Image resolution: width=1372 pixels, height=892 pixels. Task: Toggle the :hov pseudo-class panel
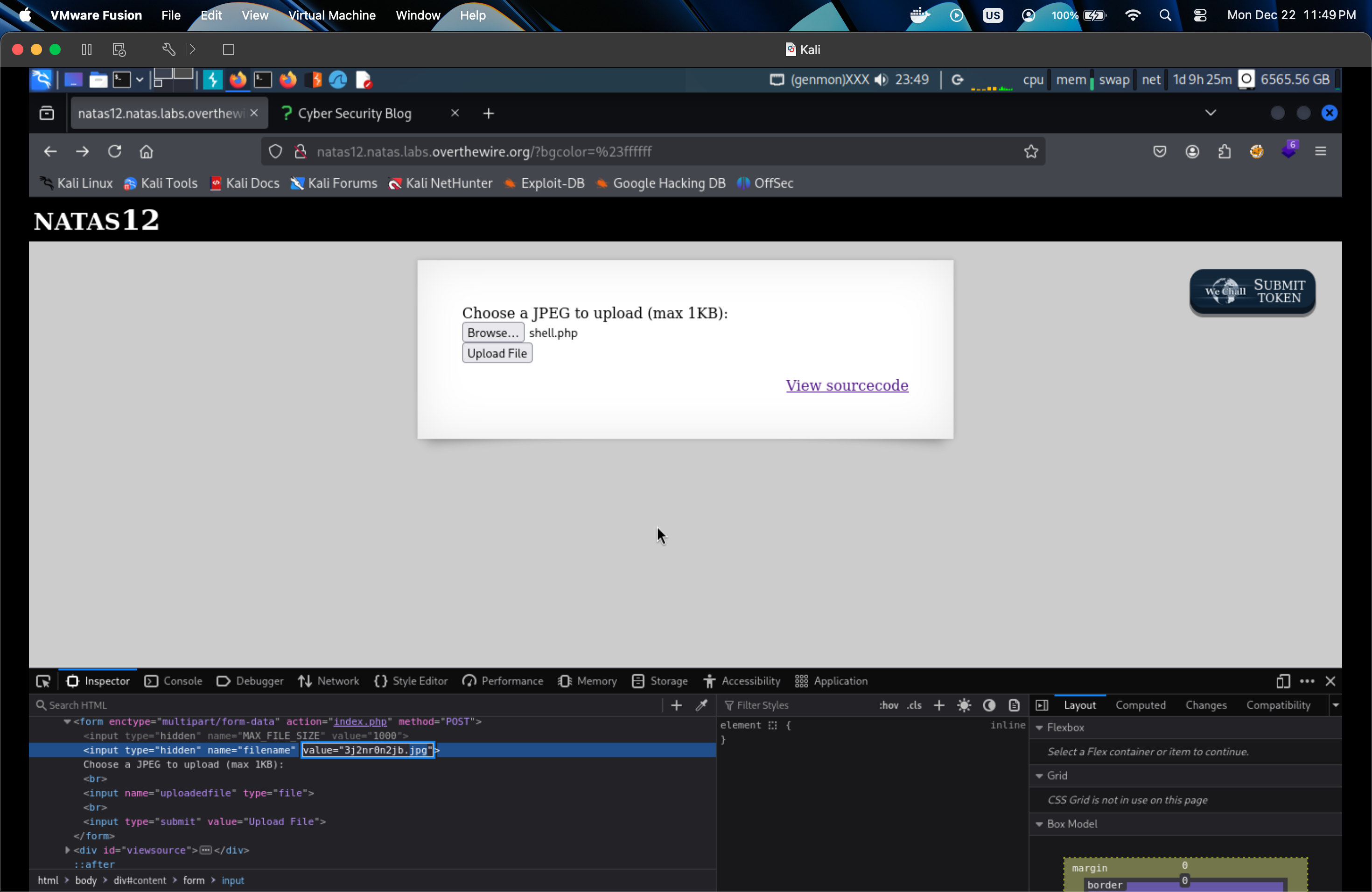tap(889, 705)
